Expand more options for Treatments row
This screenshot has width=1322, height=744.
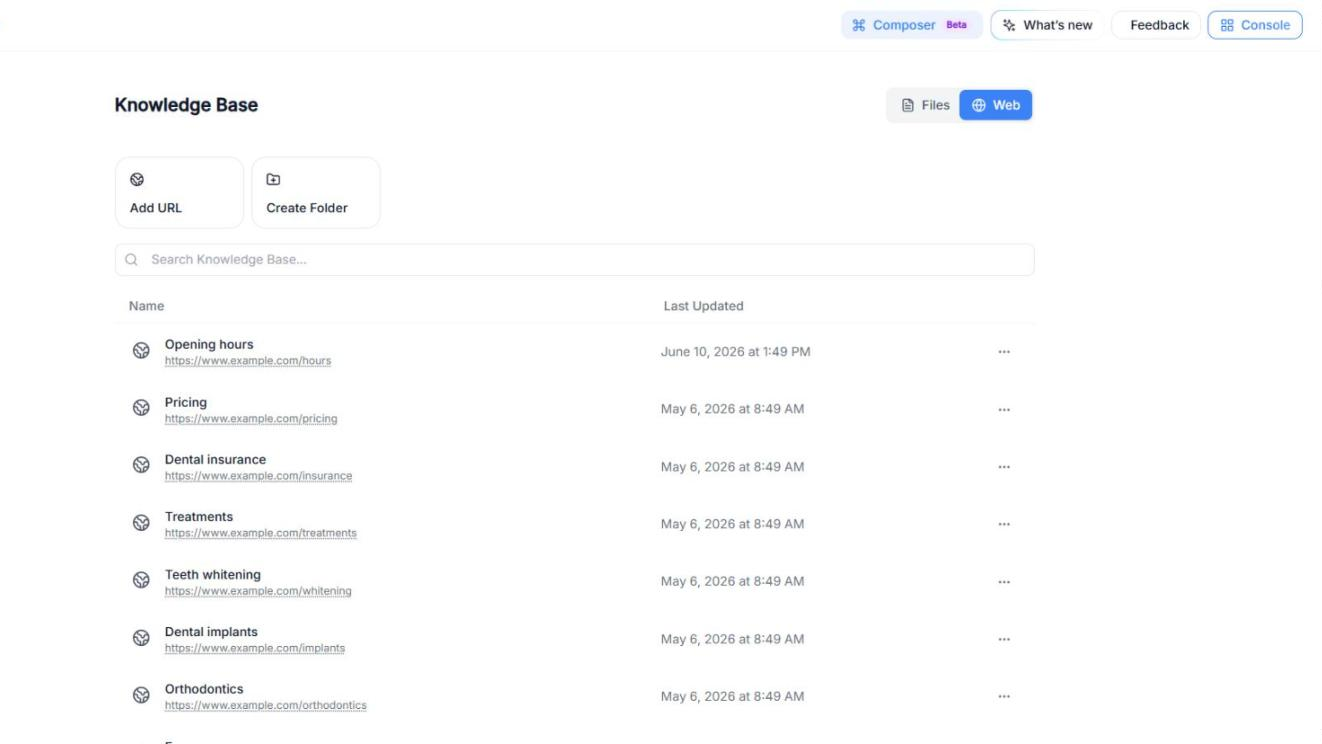(x=1004, y=524)
